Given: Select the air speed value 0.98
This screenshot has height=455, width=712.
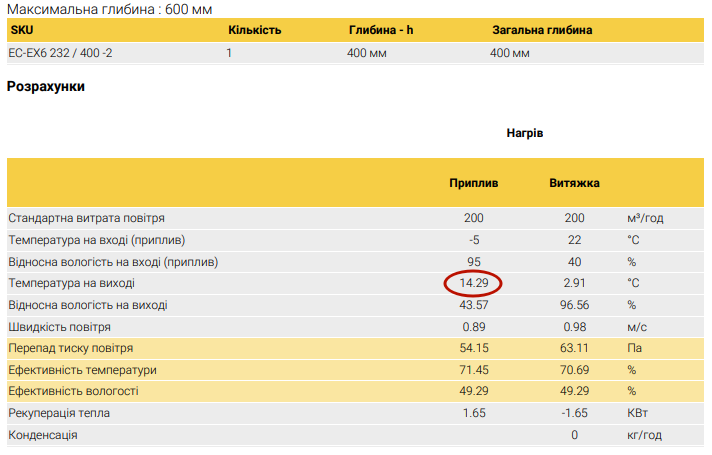Looking at the screenshot, I should click(x=574, y=327).
